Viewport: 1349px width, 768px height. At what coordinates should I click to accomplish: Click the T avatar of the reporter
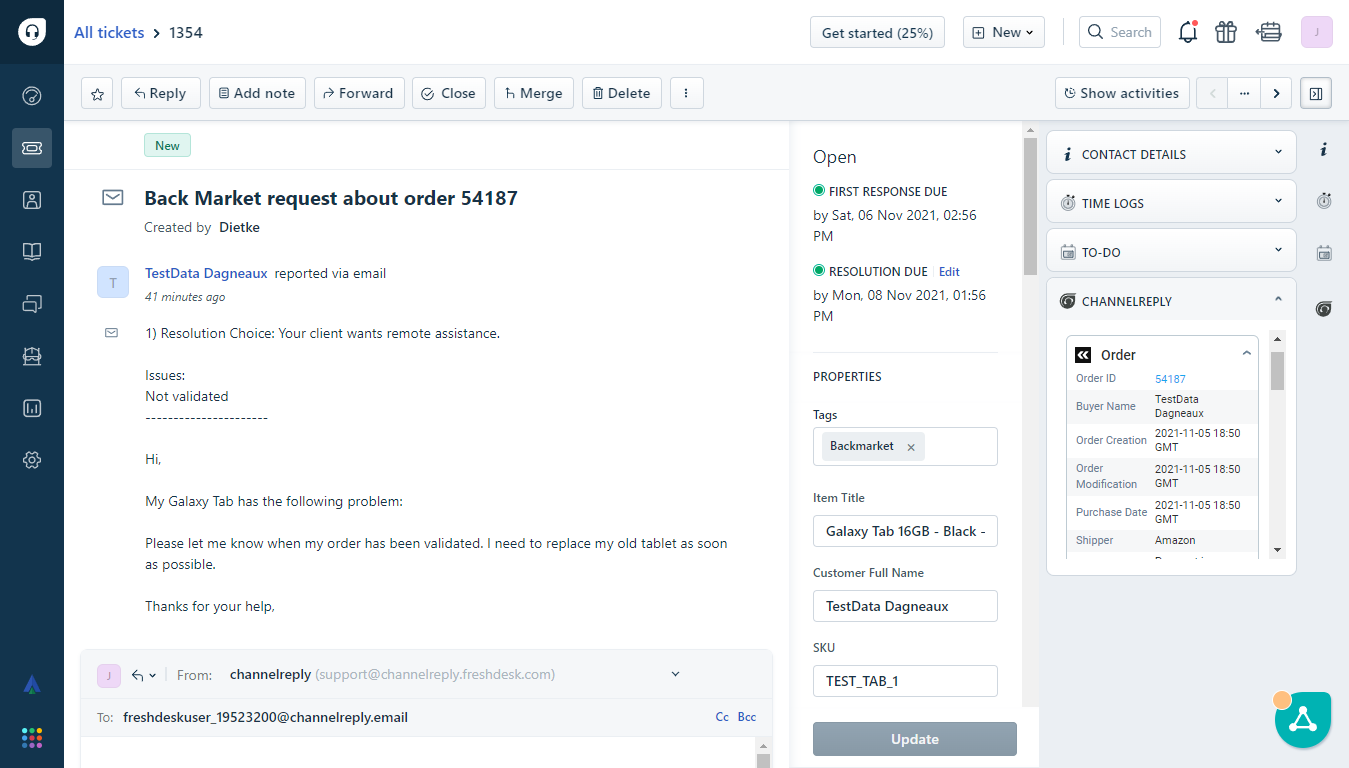113,282
